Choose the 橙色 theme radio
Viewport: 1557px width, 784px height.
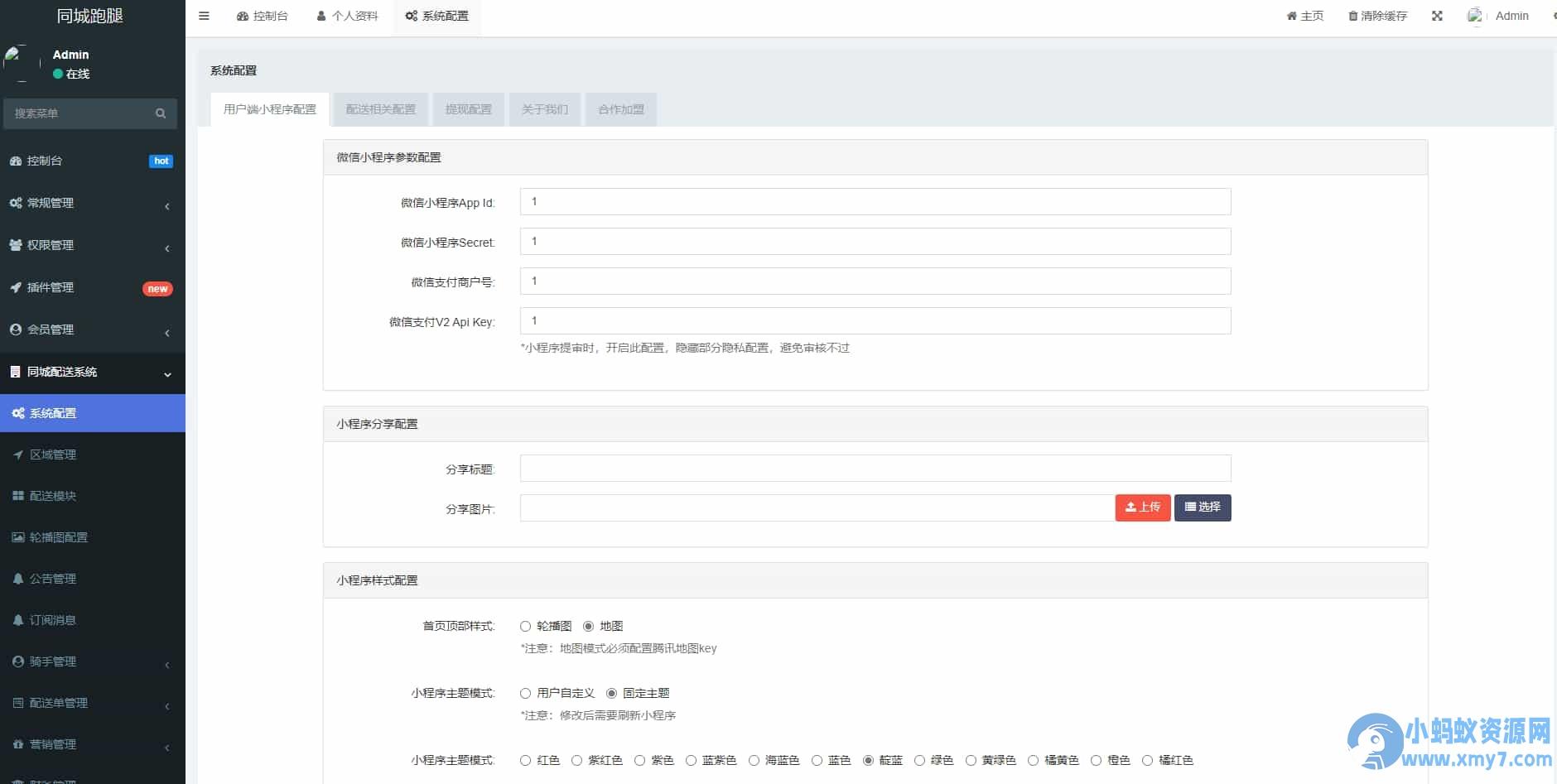[1096, 760]
